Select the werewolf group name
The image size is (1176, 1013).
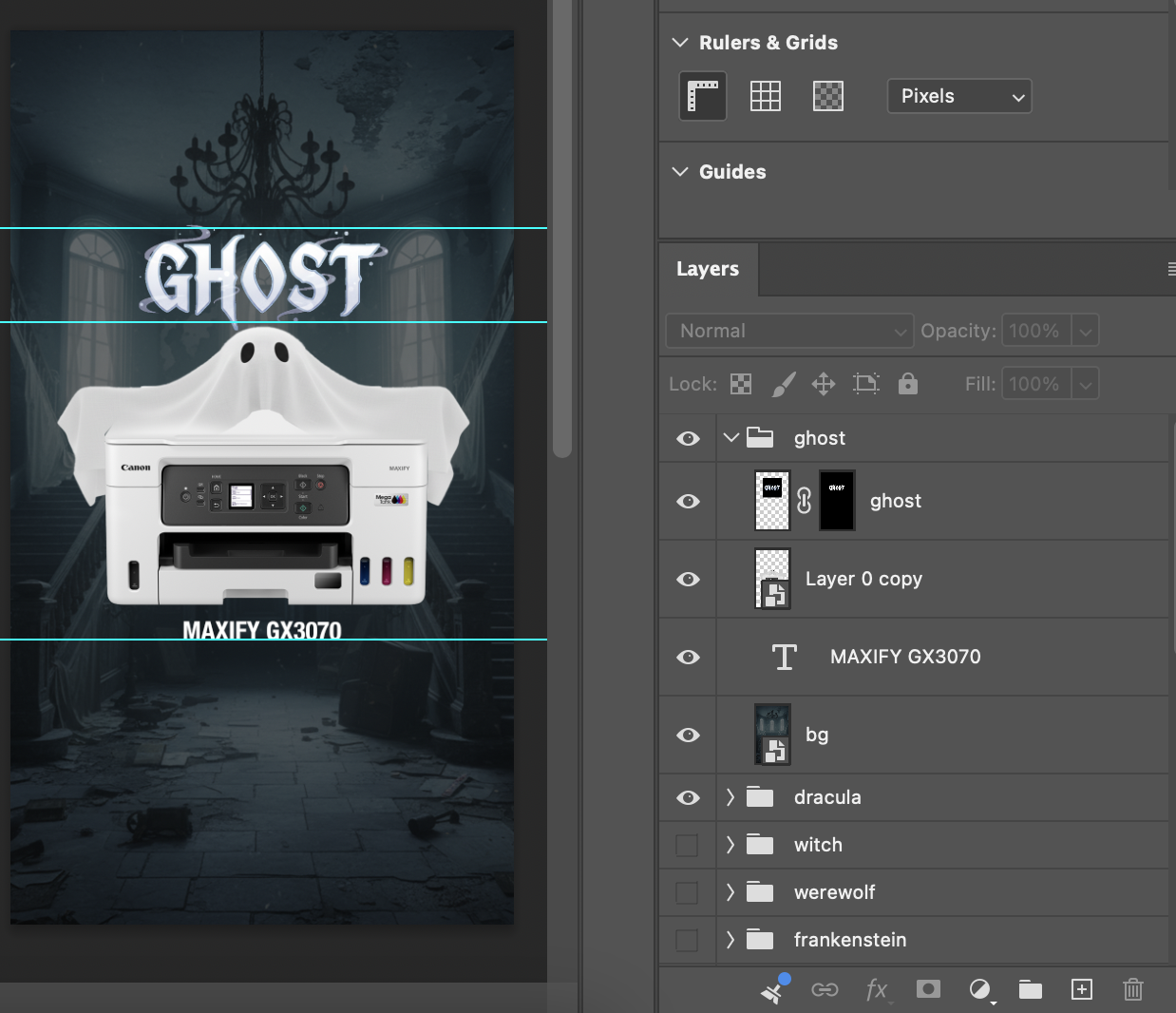click(834, 892)
